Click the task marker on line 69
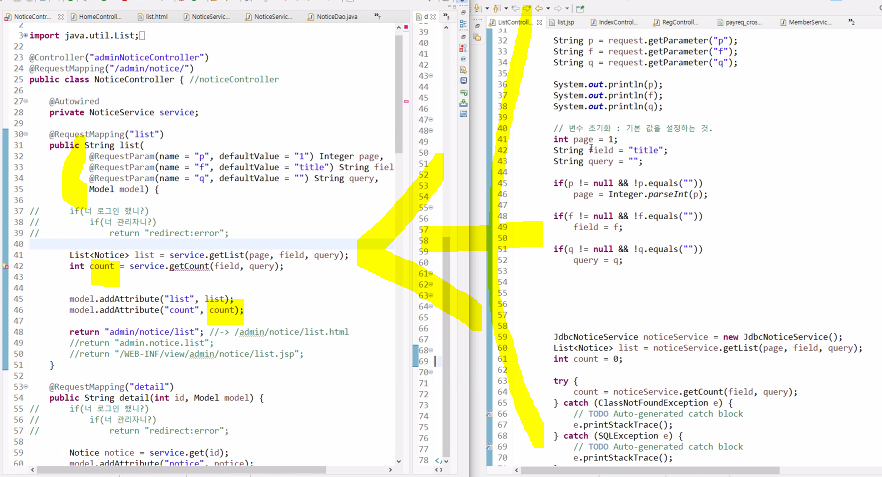882x477 pixels. [489, 447]
